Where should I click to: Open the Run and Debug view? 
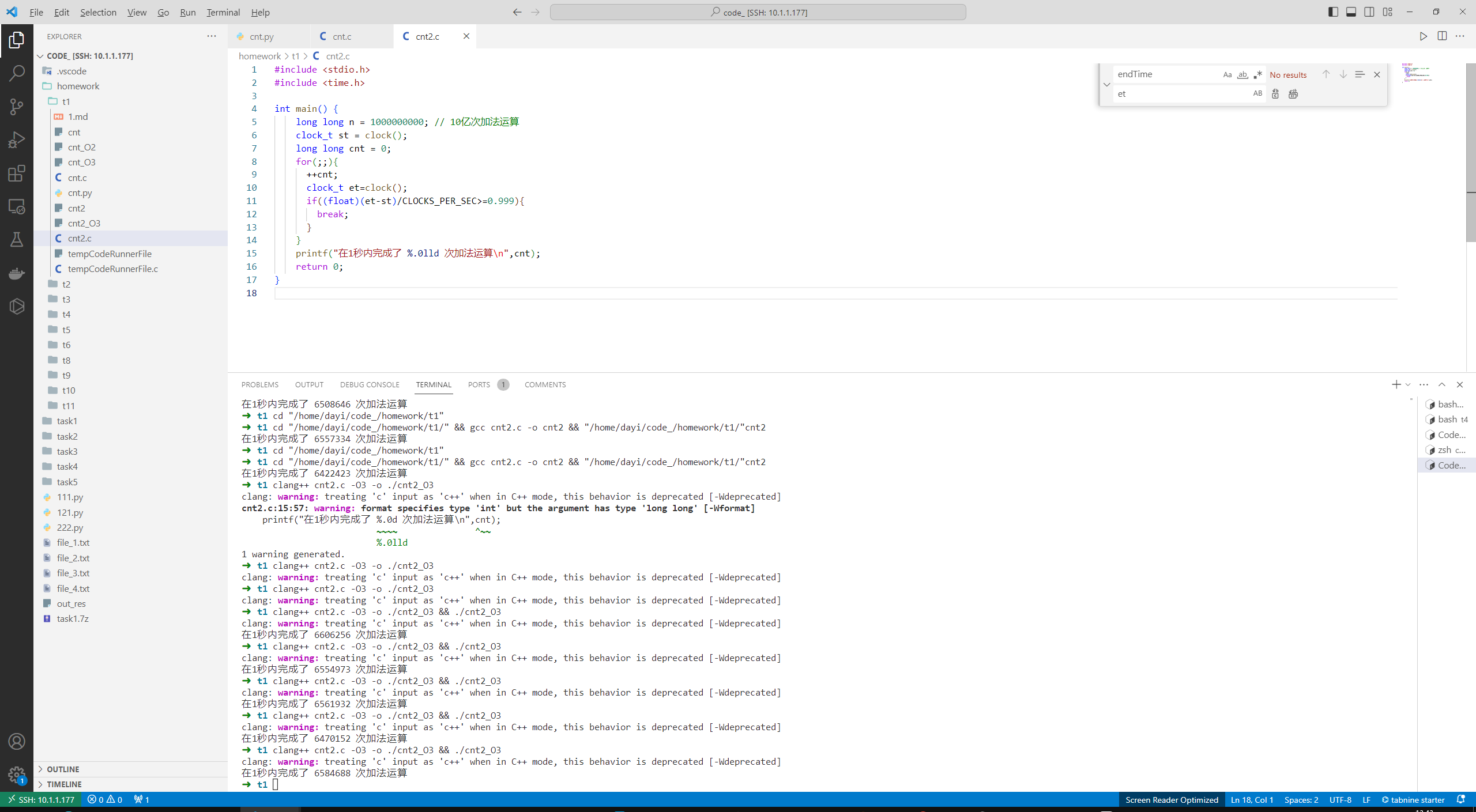[17, 139]
